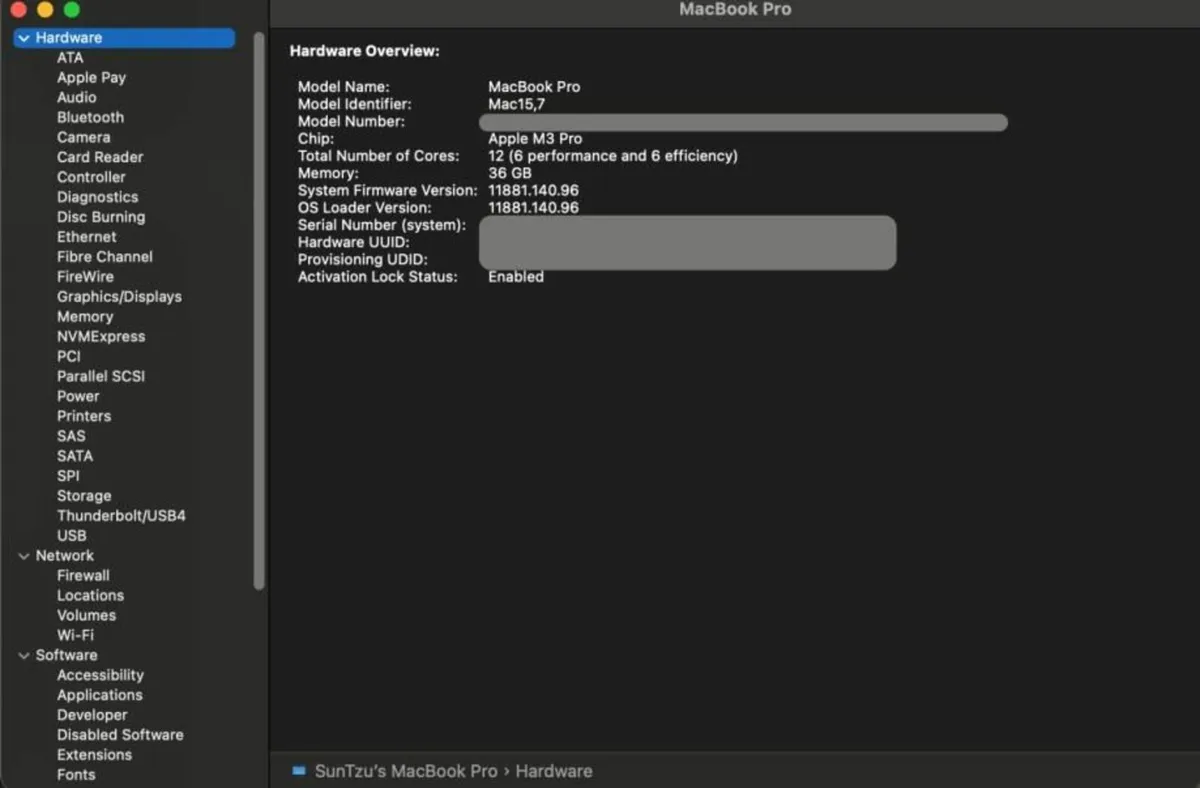The height and width of the screenshot is (788, 1200).
Task: Select Wi-Fi under Network
Action: pyautogui.click(x=75, y=636)
